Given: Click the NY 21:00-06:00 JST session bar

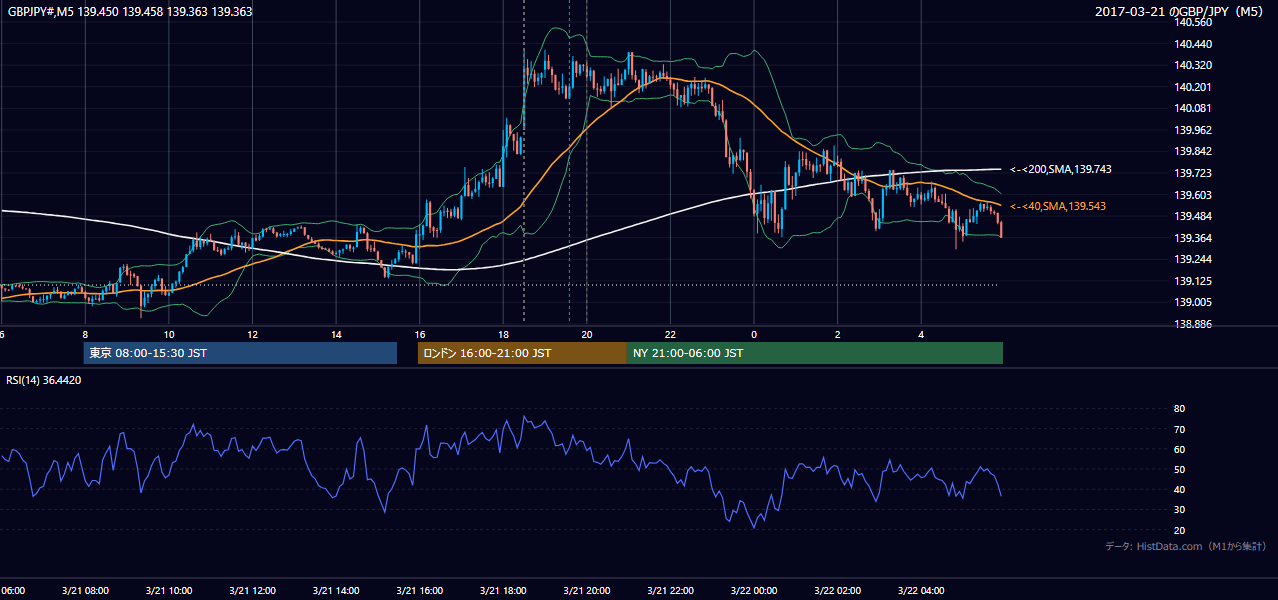Looking at the screenshot, I should coord(815,353).
